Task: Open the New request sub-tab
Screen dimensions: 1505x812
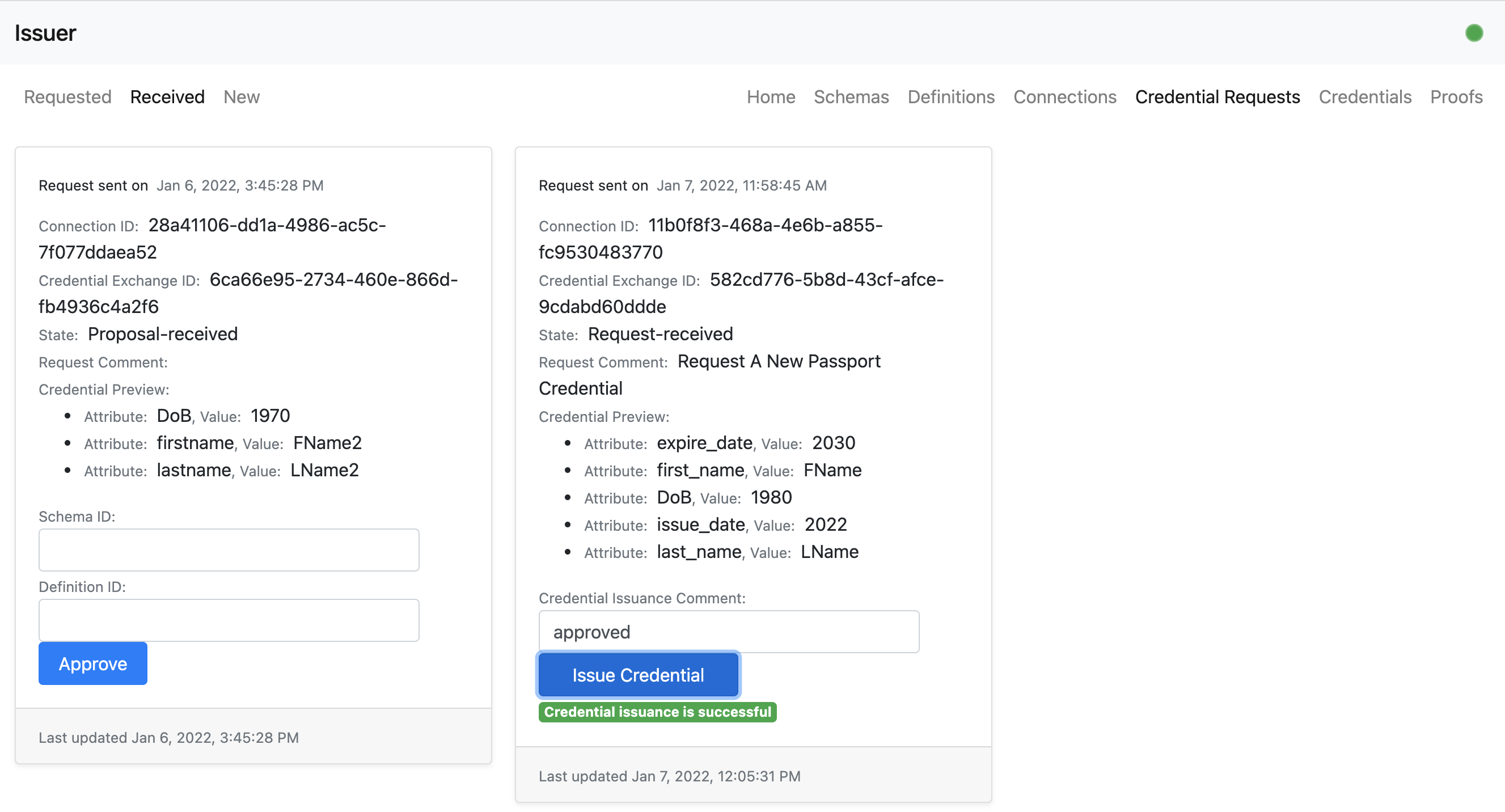Action: click(242, 97)
